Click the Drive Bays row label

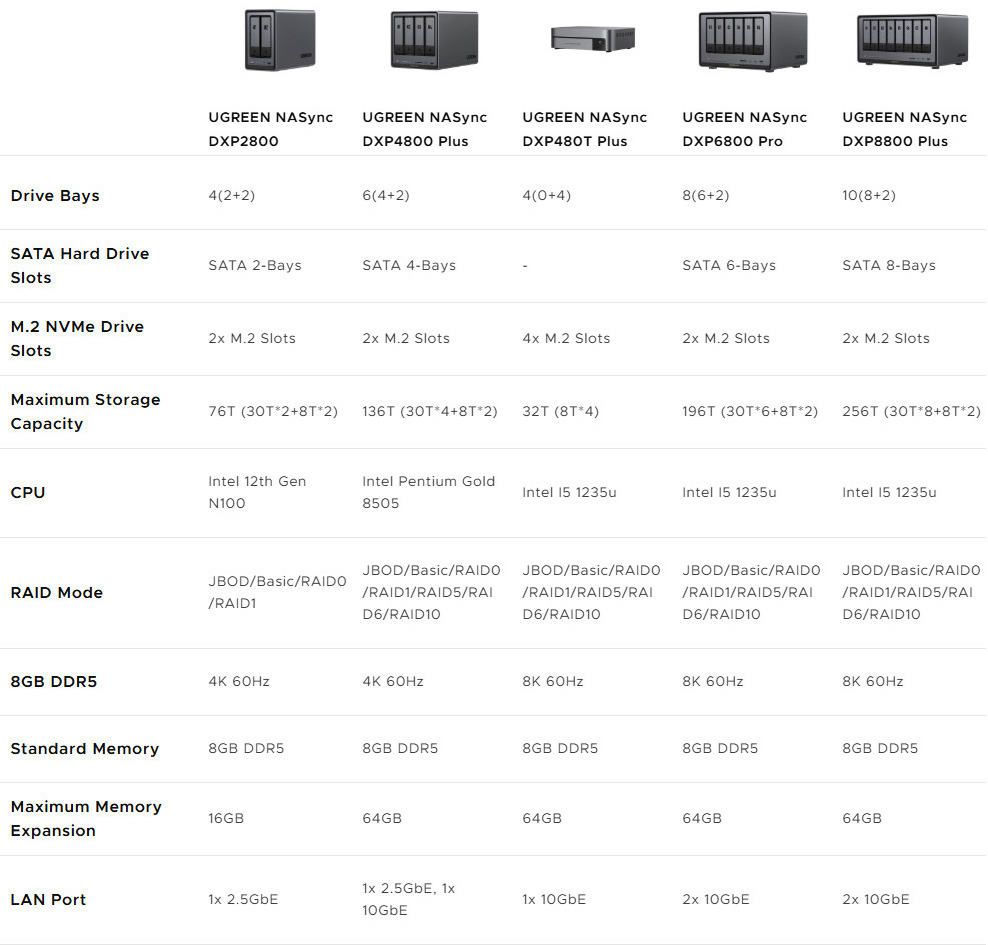click(55, 196)
